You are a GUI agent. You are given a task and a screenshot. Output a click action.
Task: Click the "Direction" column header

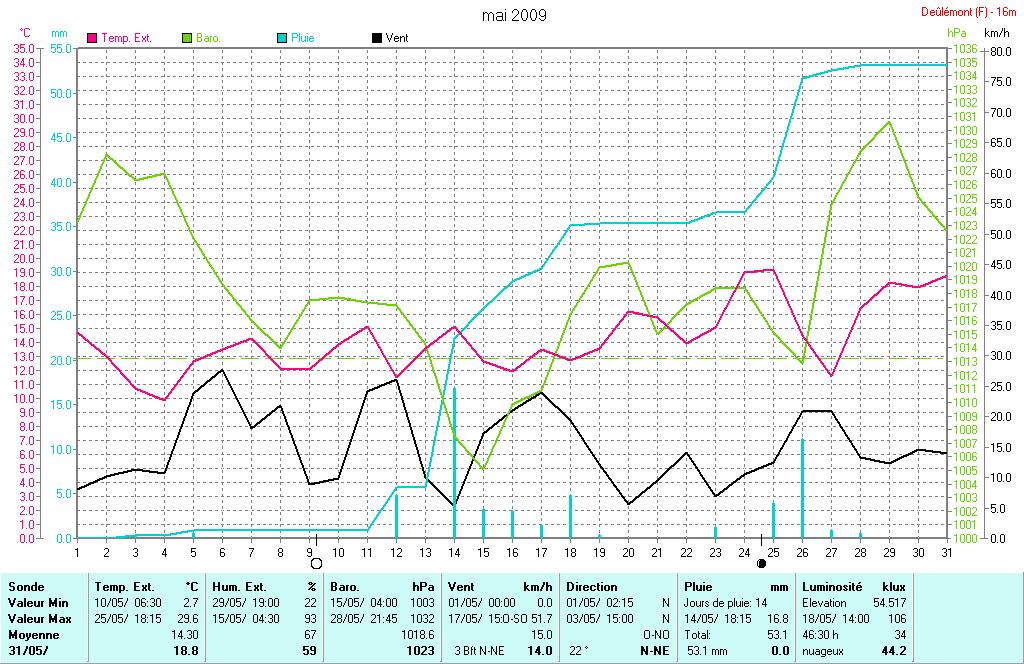(594, 587)
